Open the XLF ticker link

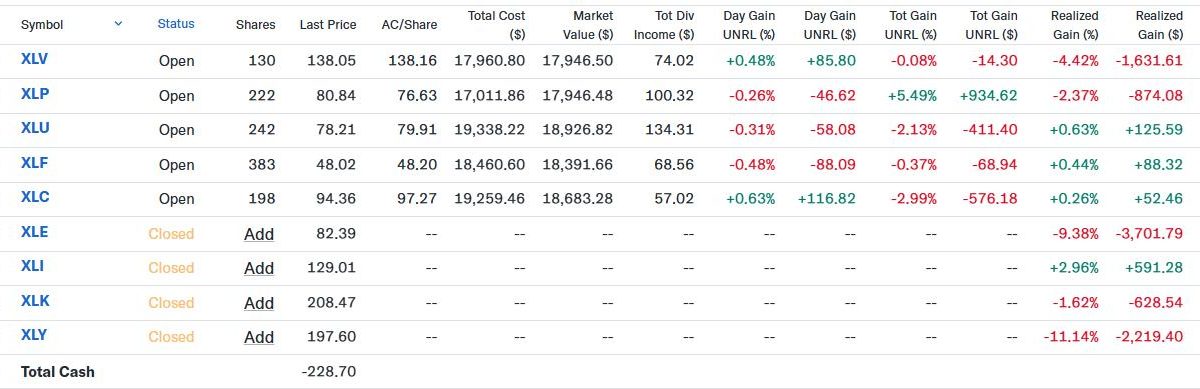(x=35, y=163)
